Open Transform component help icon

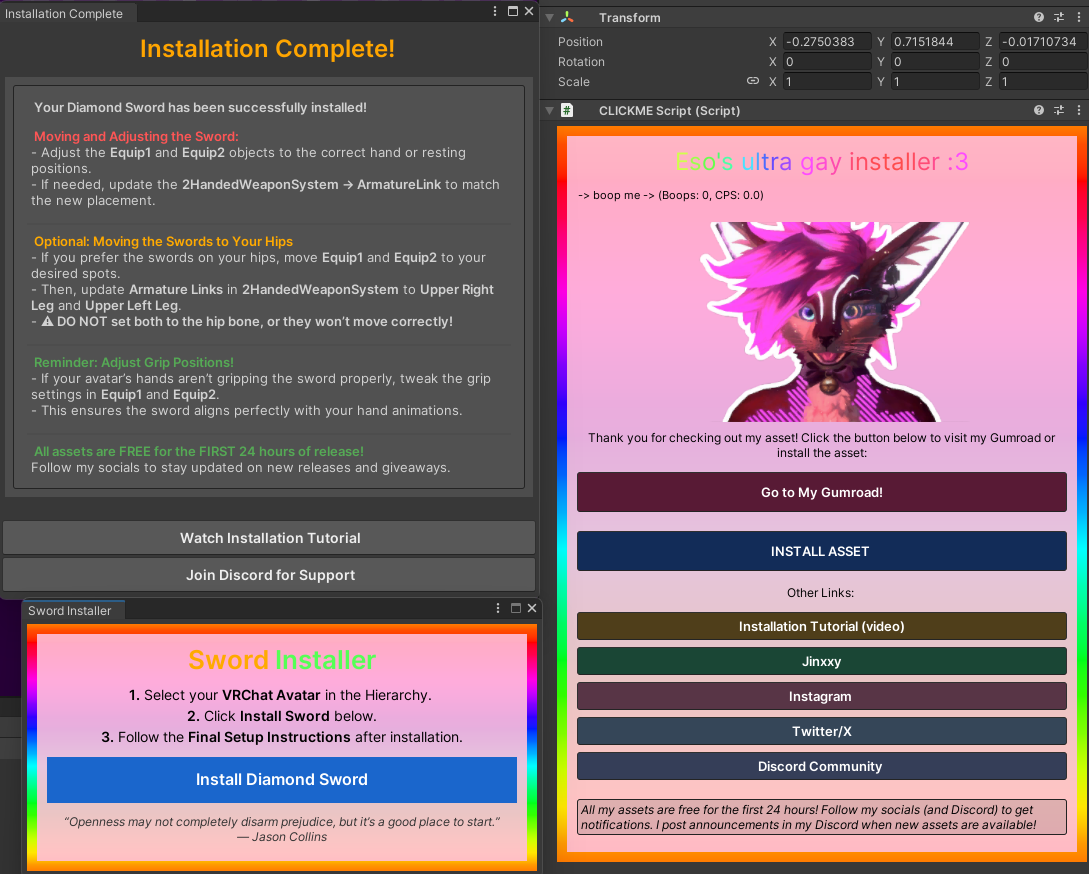coord(1038,17)
